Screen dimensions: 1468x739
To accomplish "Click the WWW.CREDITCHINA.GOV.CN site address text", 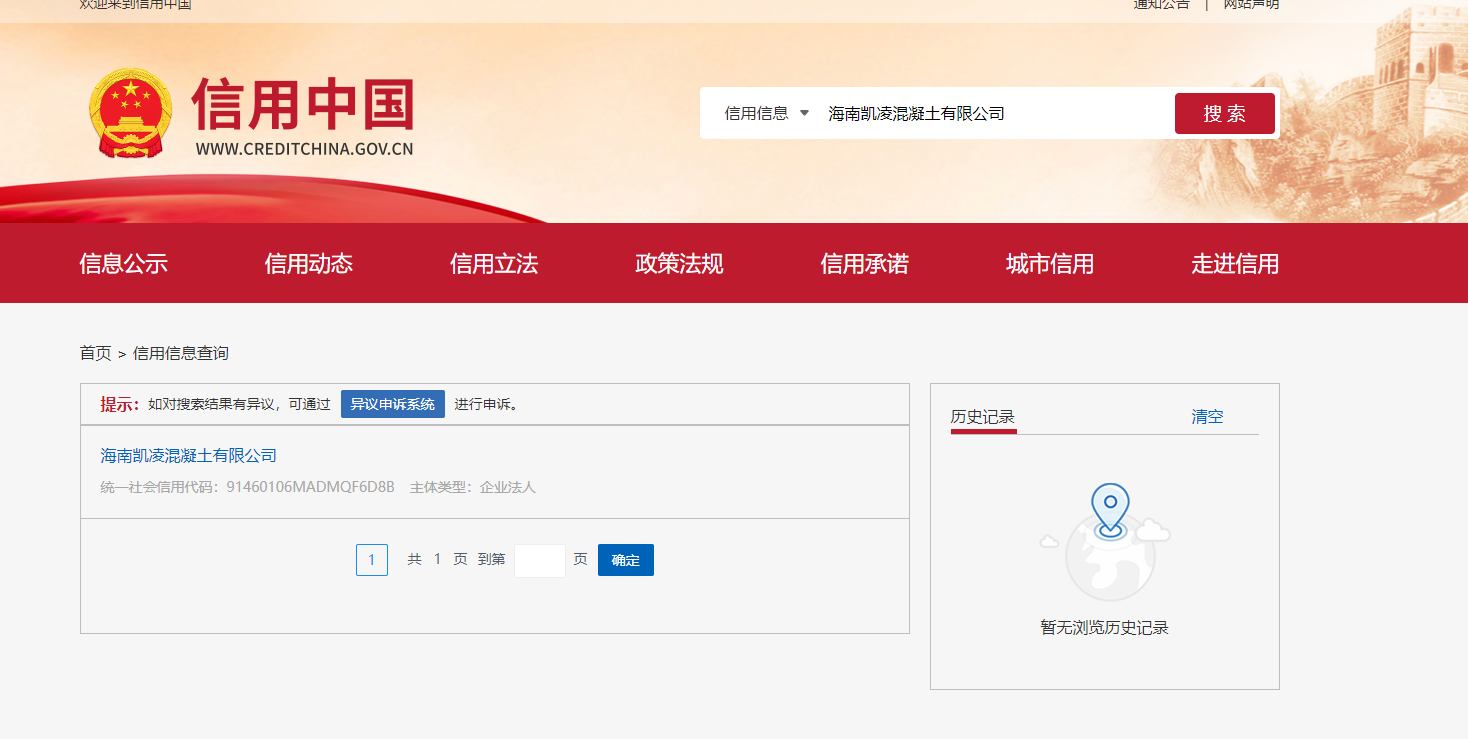I will click(304, 149).
